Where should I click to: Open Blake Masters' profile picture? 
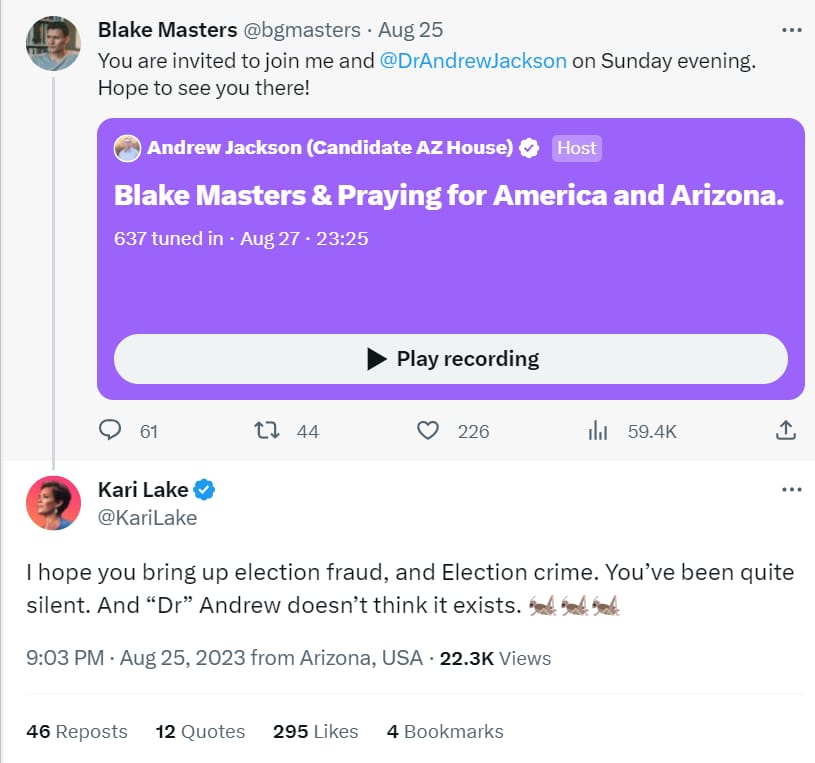click(53, 43)
